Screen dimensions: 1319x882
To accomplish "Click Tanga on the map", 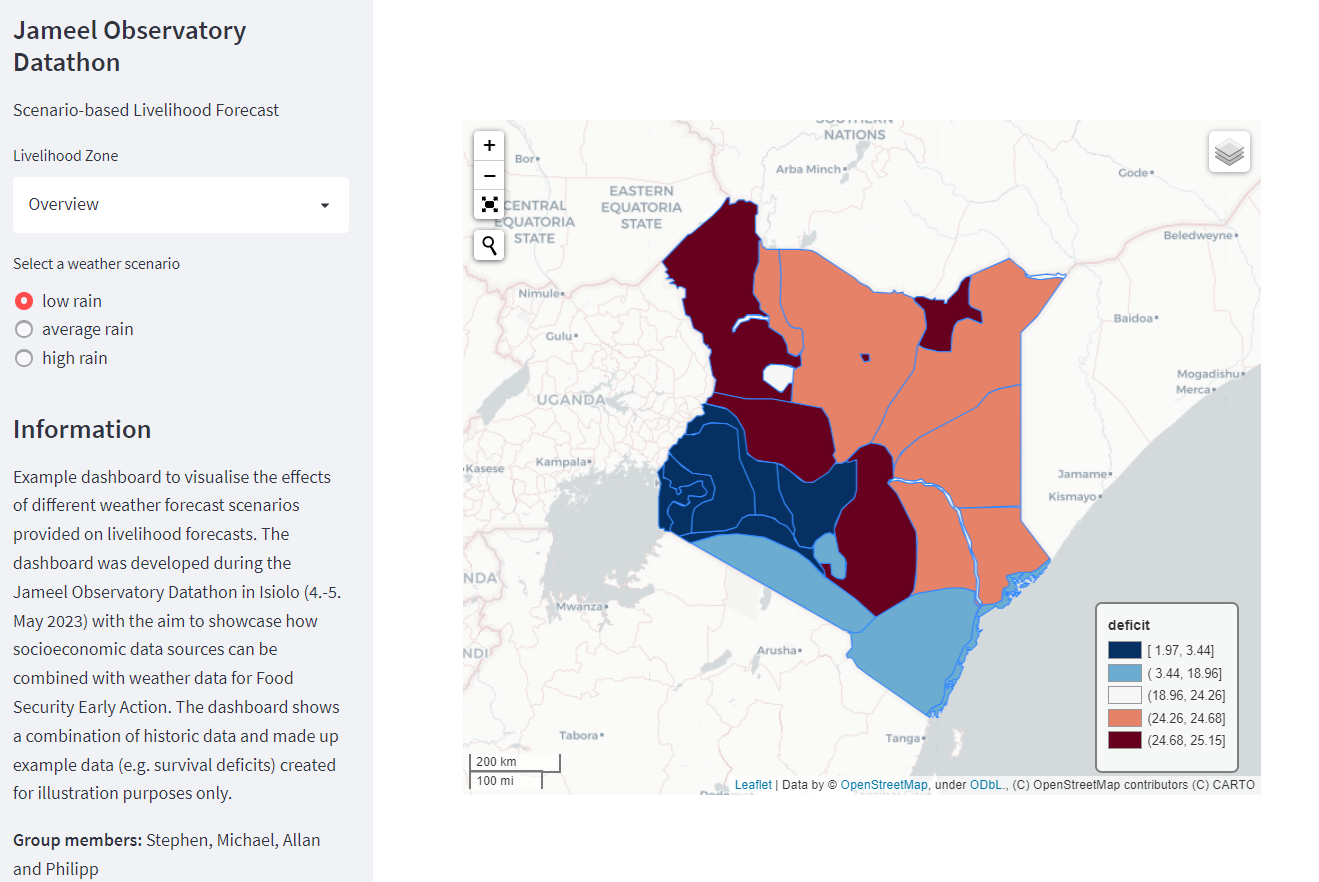I will click(902, 738).
